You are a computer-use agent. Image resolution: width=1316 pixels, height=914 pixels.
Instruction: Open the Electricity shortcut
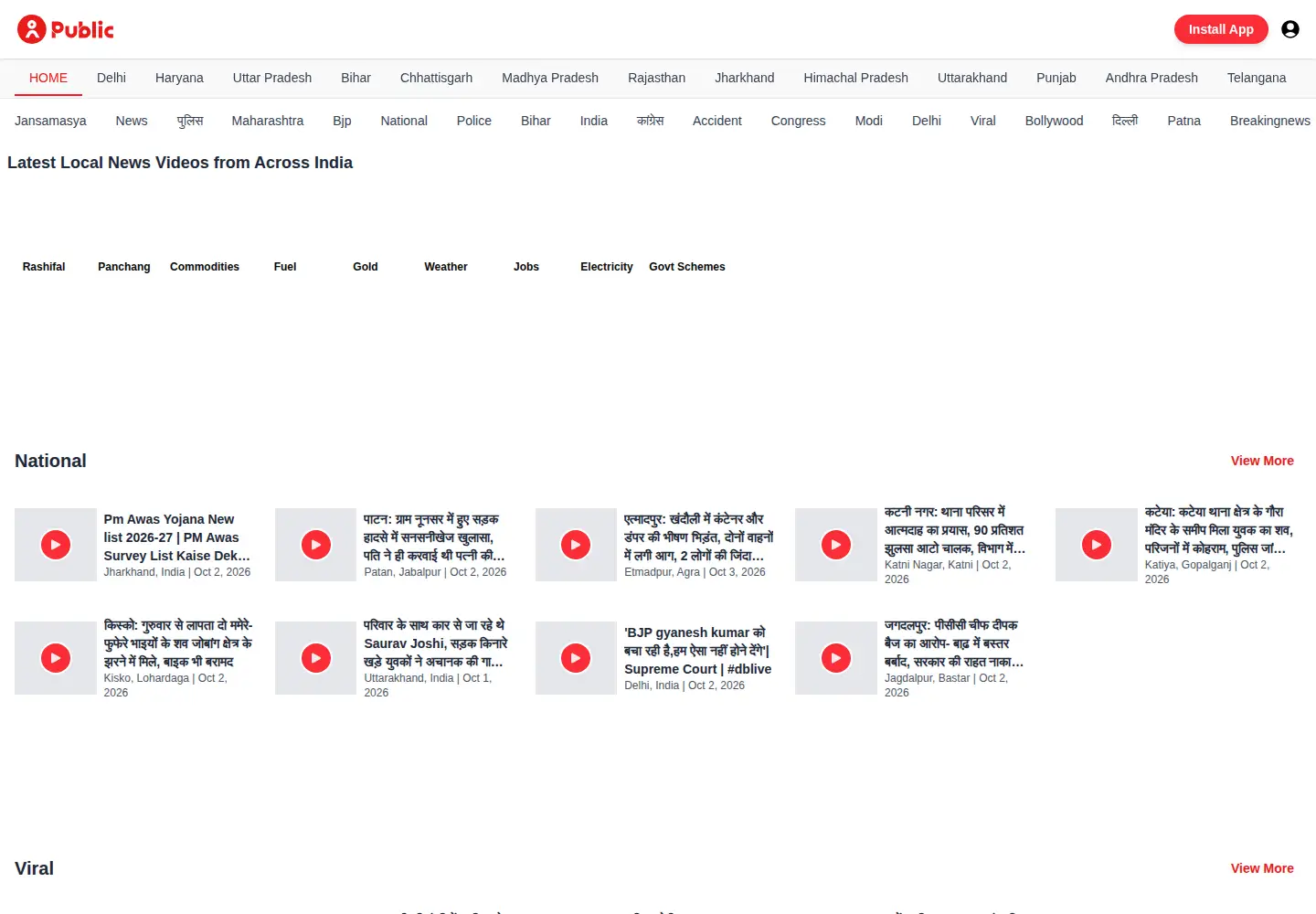tap(607, 267)
